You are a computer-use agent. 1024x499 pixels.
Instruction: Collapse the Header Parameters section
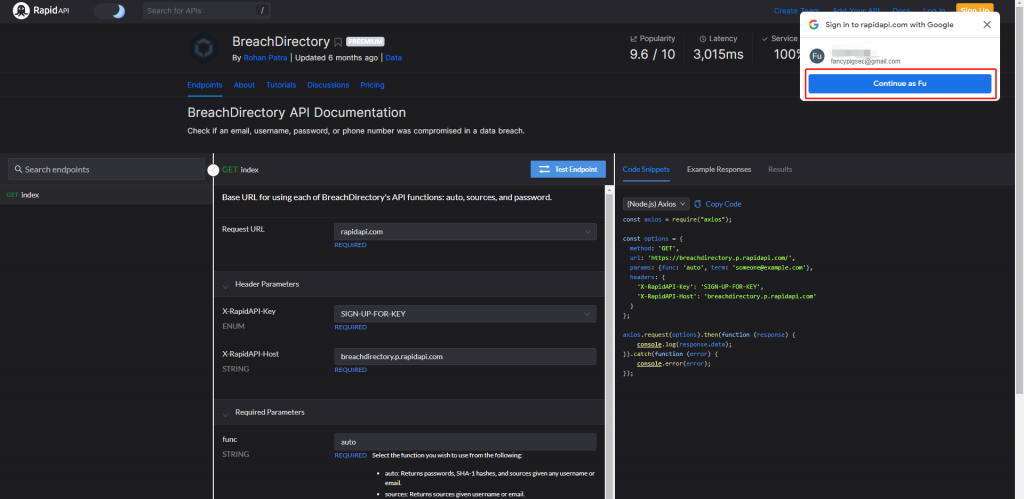(x=227, y=285)
